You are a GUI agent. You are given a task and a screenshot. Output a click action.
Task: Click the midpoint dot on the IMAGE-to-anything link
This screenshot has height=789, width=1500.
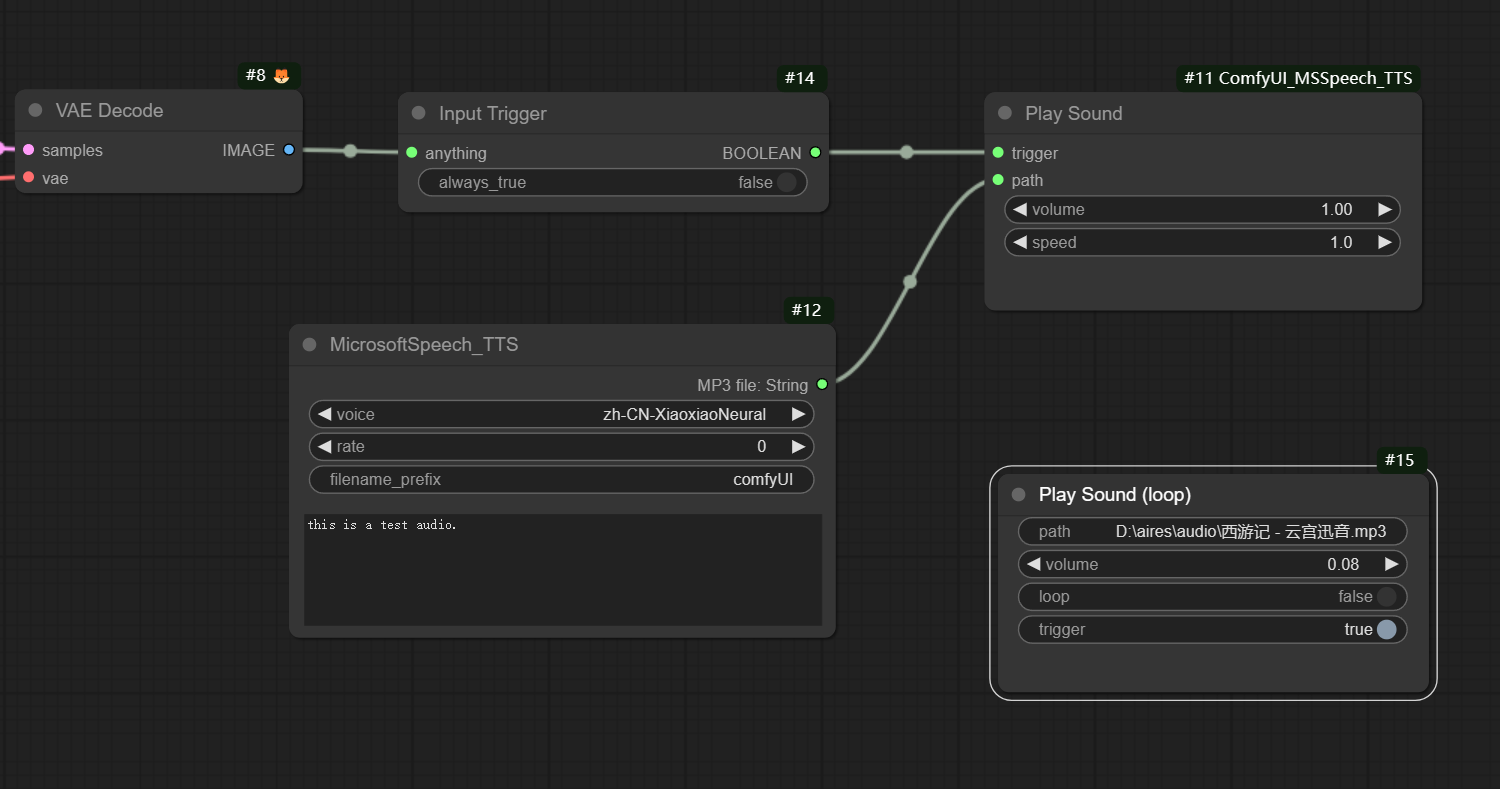click(x=350, y=151)
